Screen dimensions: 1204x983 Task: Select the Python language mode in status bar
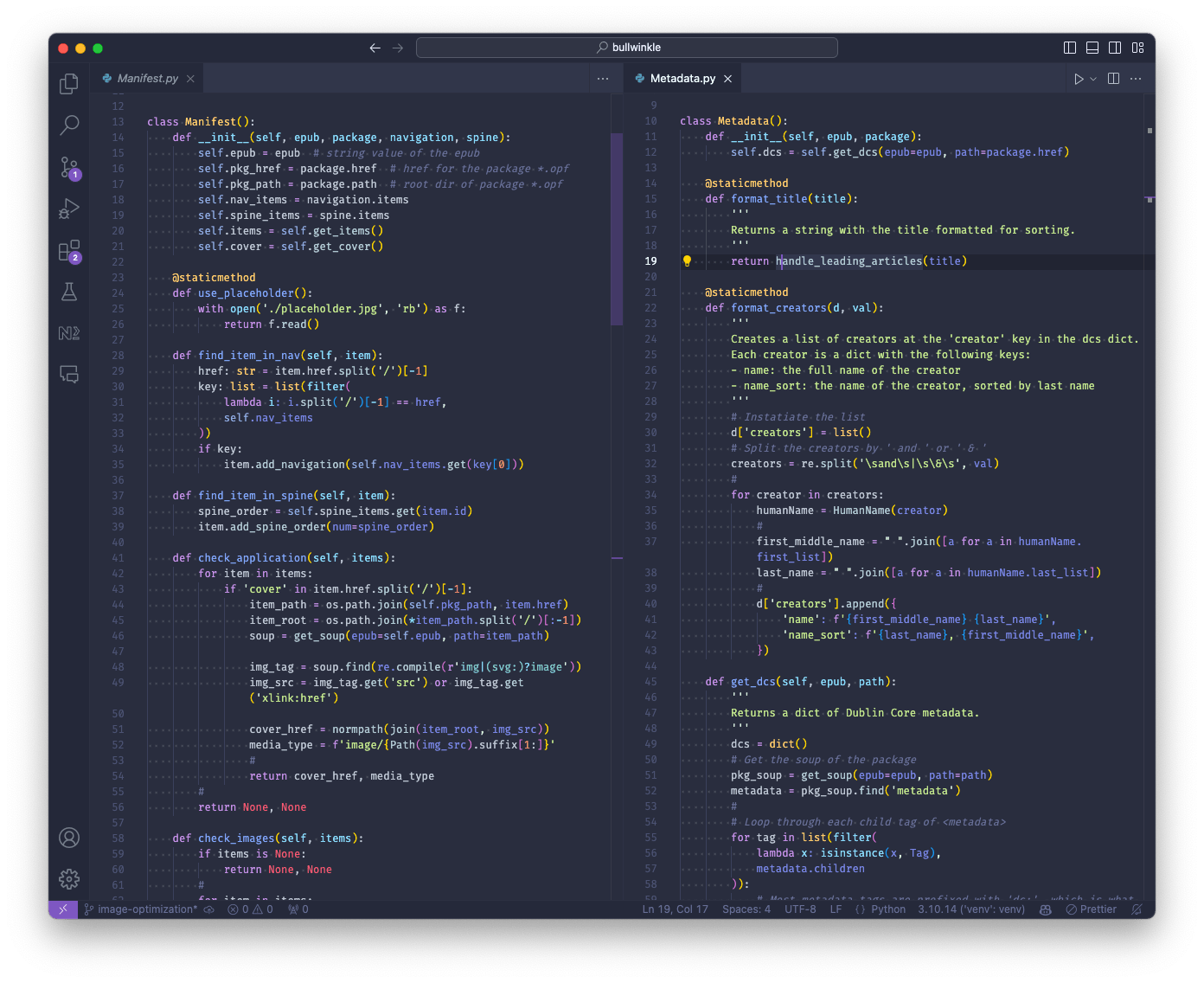[x=888, y=909]
